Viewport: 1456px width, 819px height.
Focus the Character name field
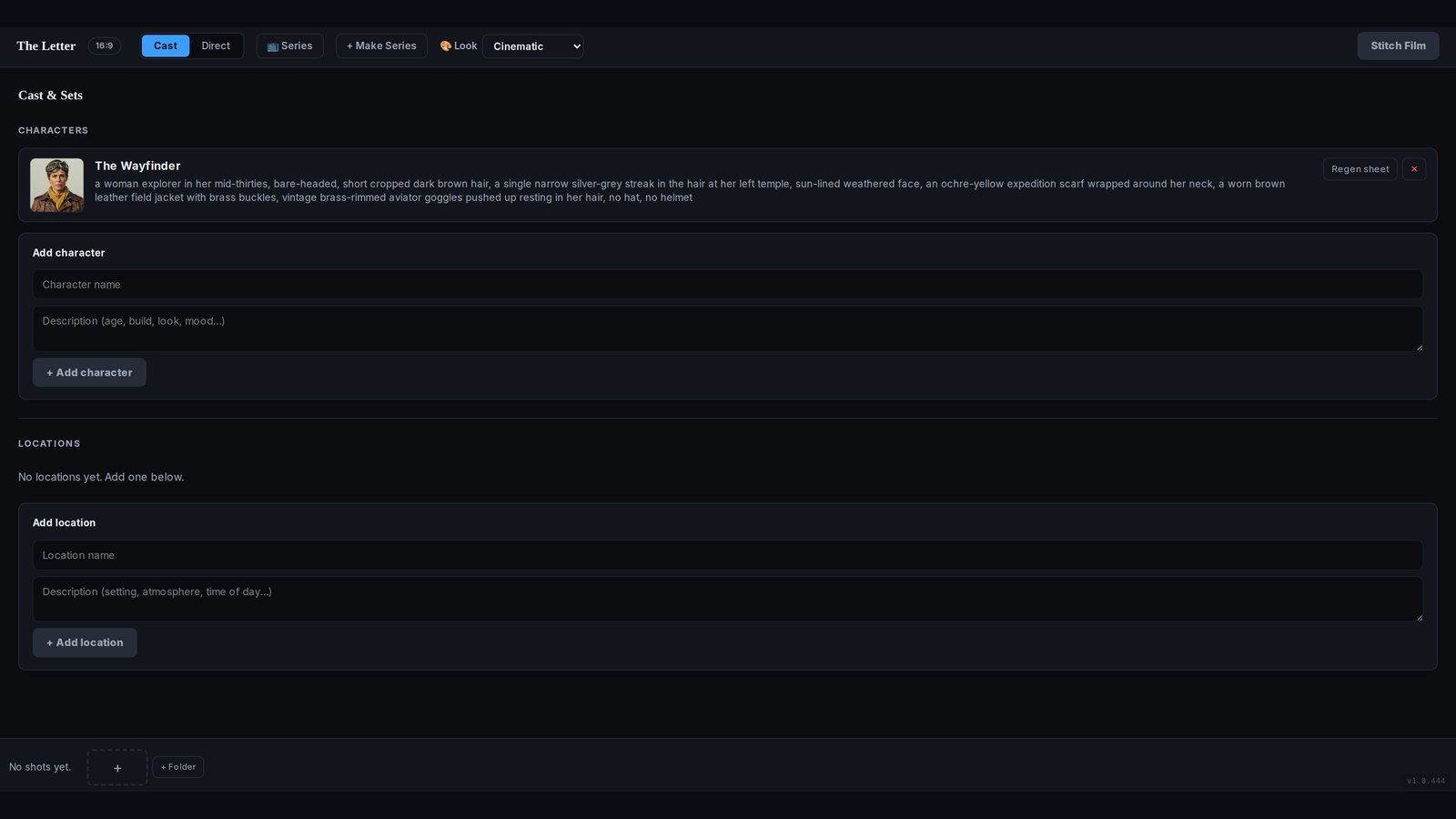click(728, 284)
